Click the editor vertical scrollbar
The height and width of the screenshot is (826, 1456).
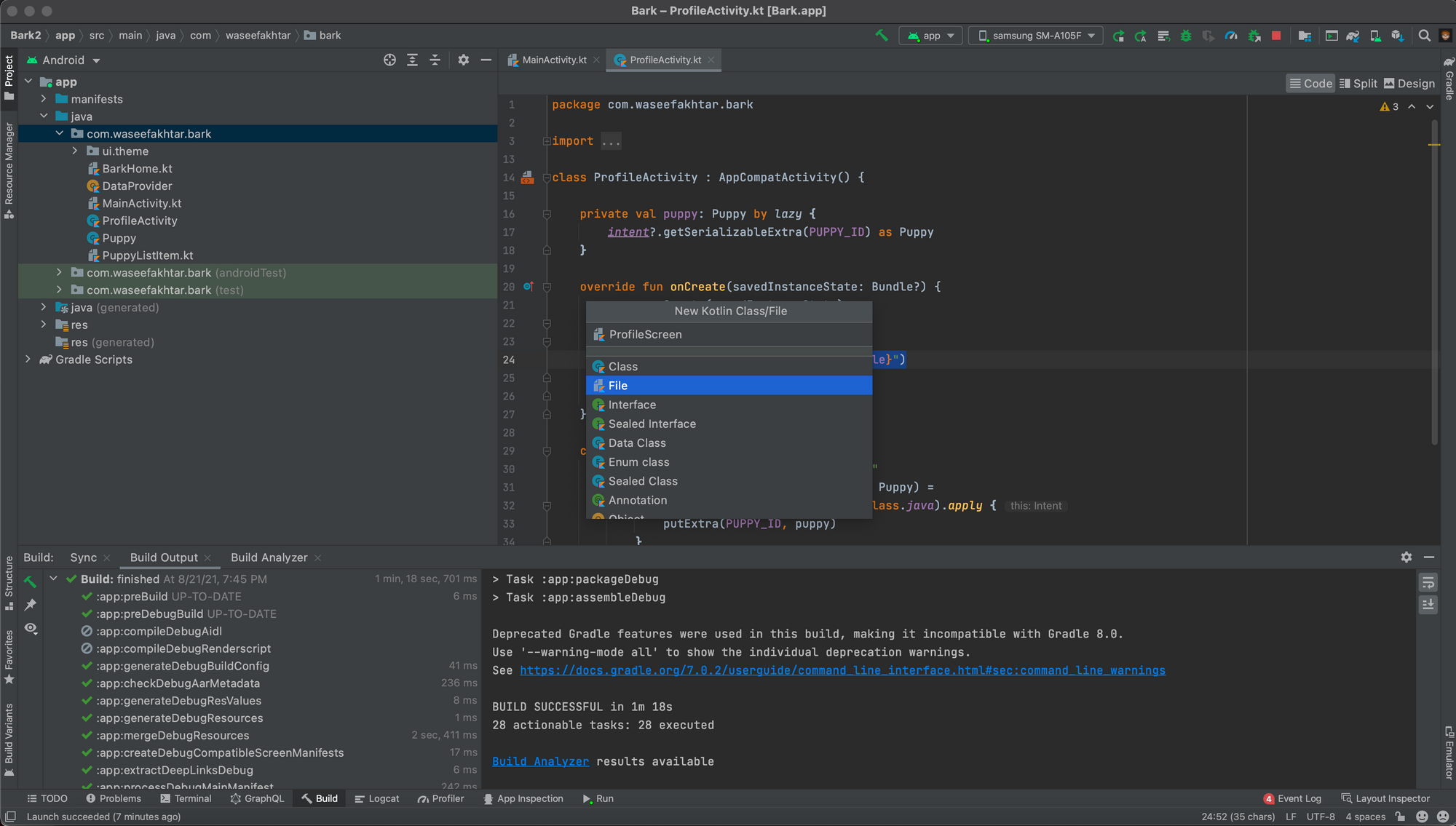[x=1434, y=291]
